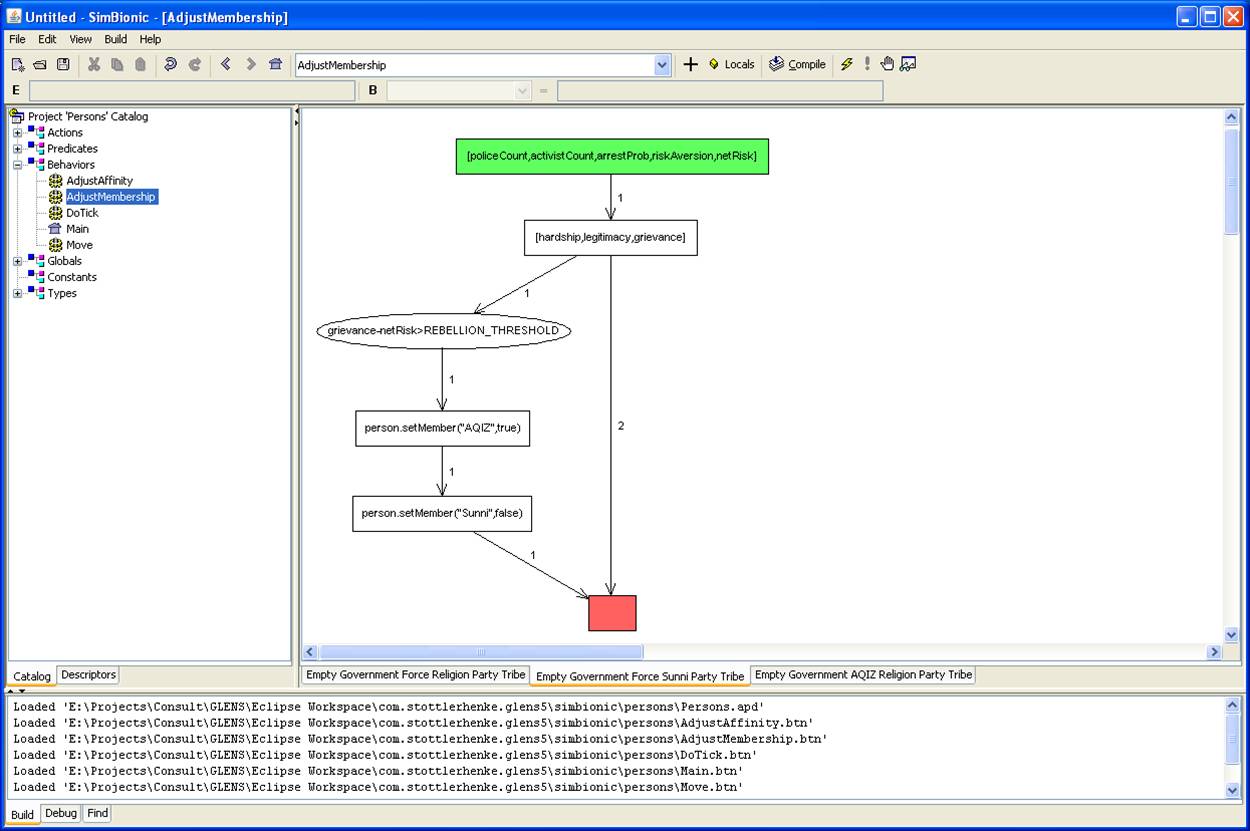This screenshot has width=1250, height=831.
Task: Select Empty Government Force Religion Party Tribe tab
Action: [x=416, y=675]
